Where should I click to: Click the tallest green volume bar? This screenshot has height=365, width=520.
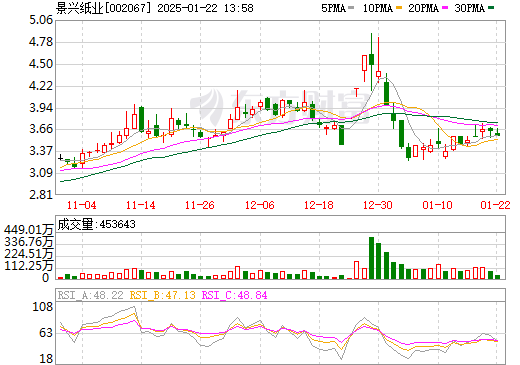(x=371, y=258)
